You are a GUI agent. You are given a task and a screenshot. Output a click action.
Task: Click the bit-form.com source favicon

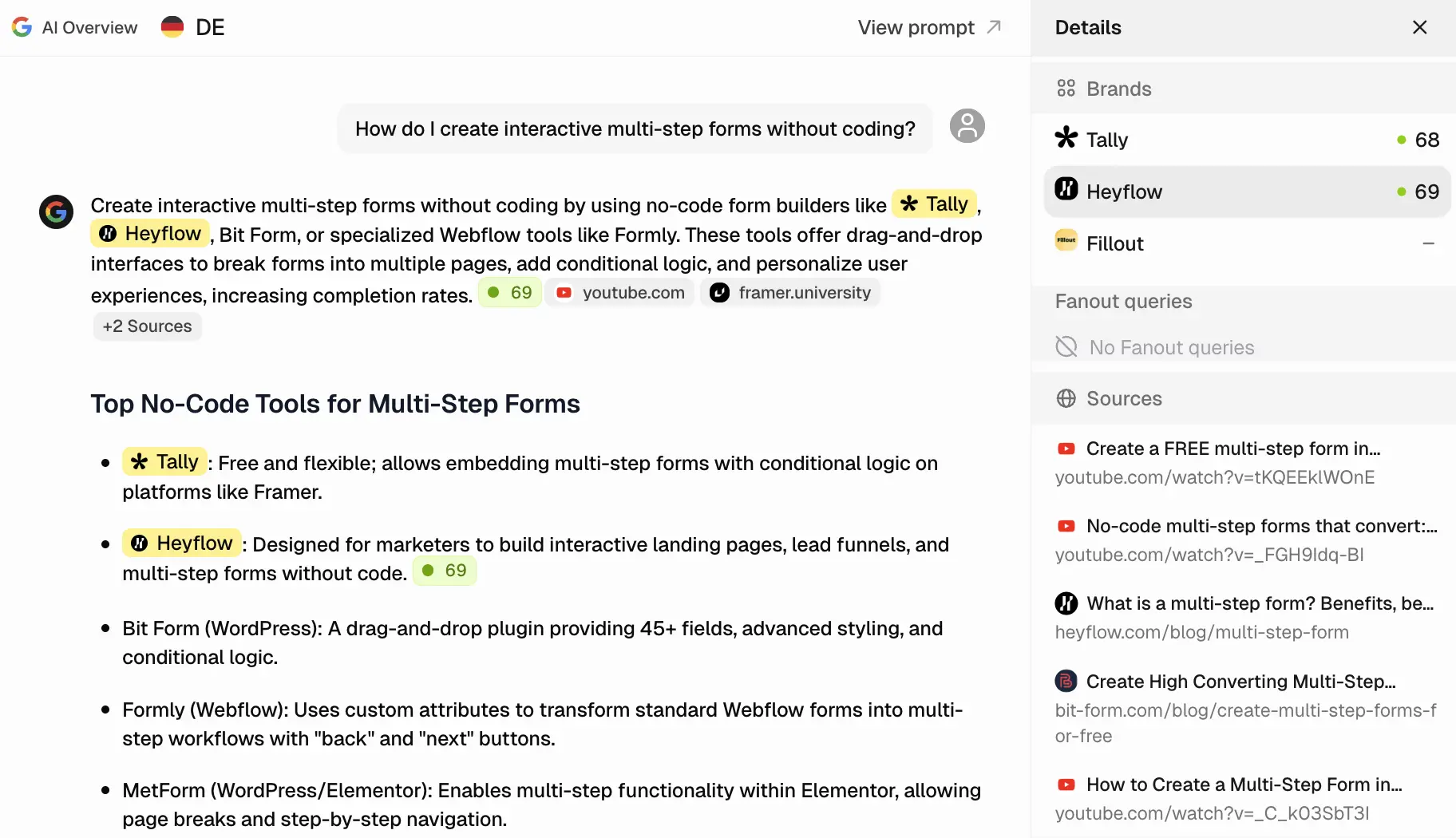pos(1066,681)
